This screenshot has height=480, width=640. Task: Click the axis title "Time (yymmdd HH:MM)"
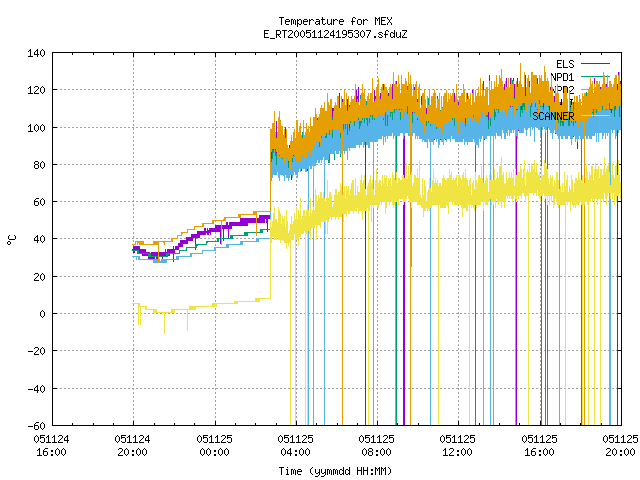click(x=335, y=471)
